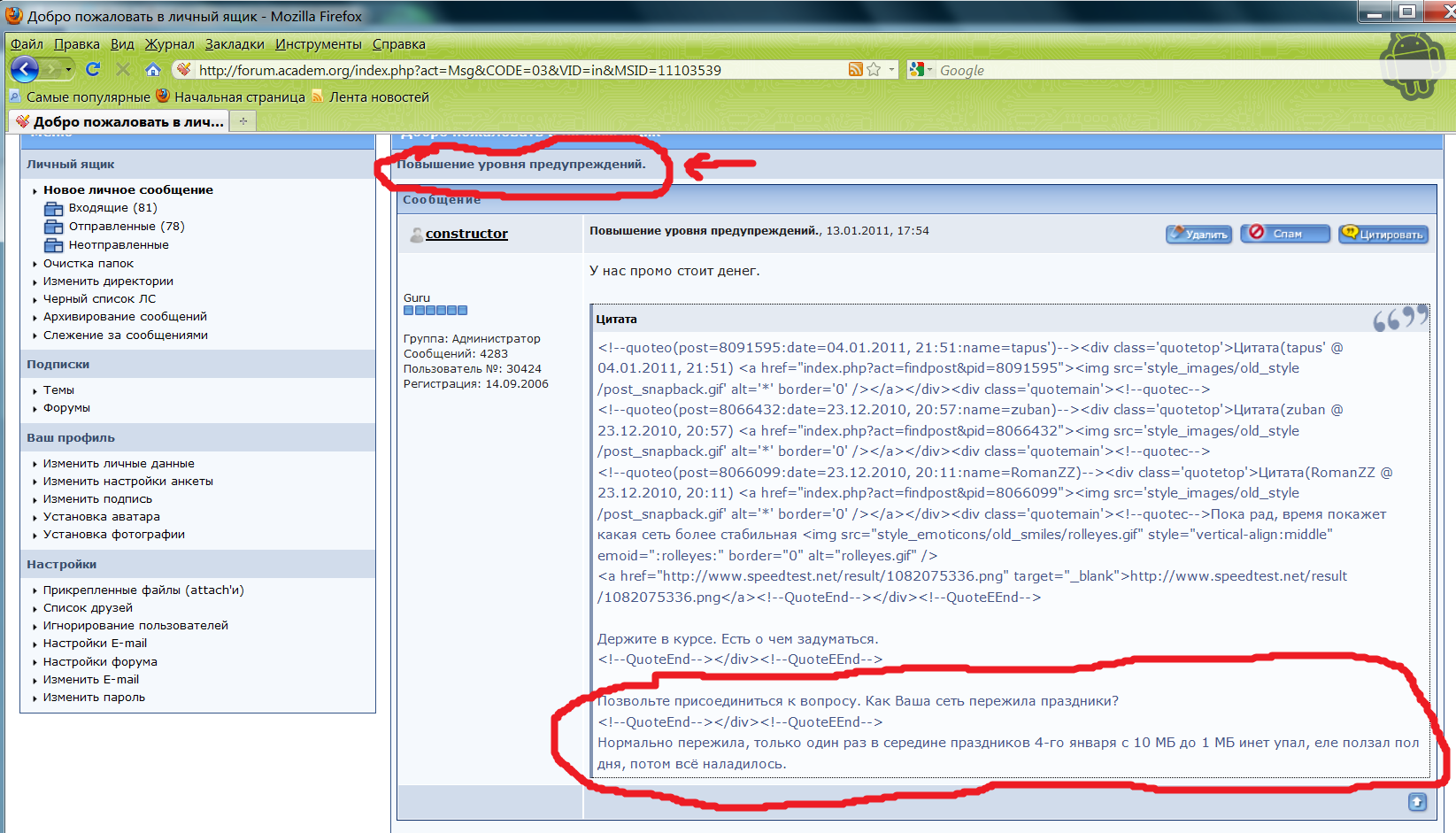Image resolution: width=1456 pixels, height=833 pixels.
Task: Open the Отправленные (78) sent folder
Action: (x=126, y=227)
